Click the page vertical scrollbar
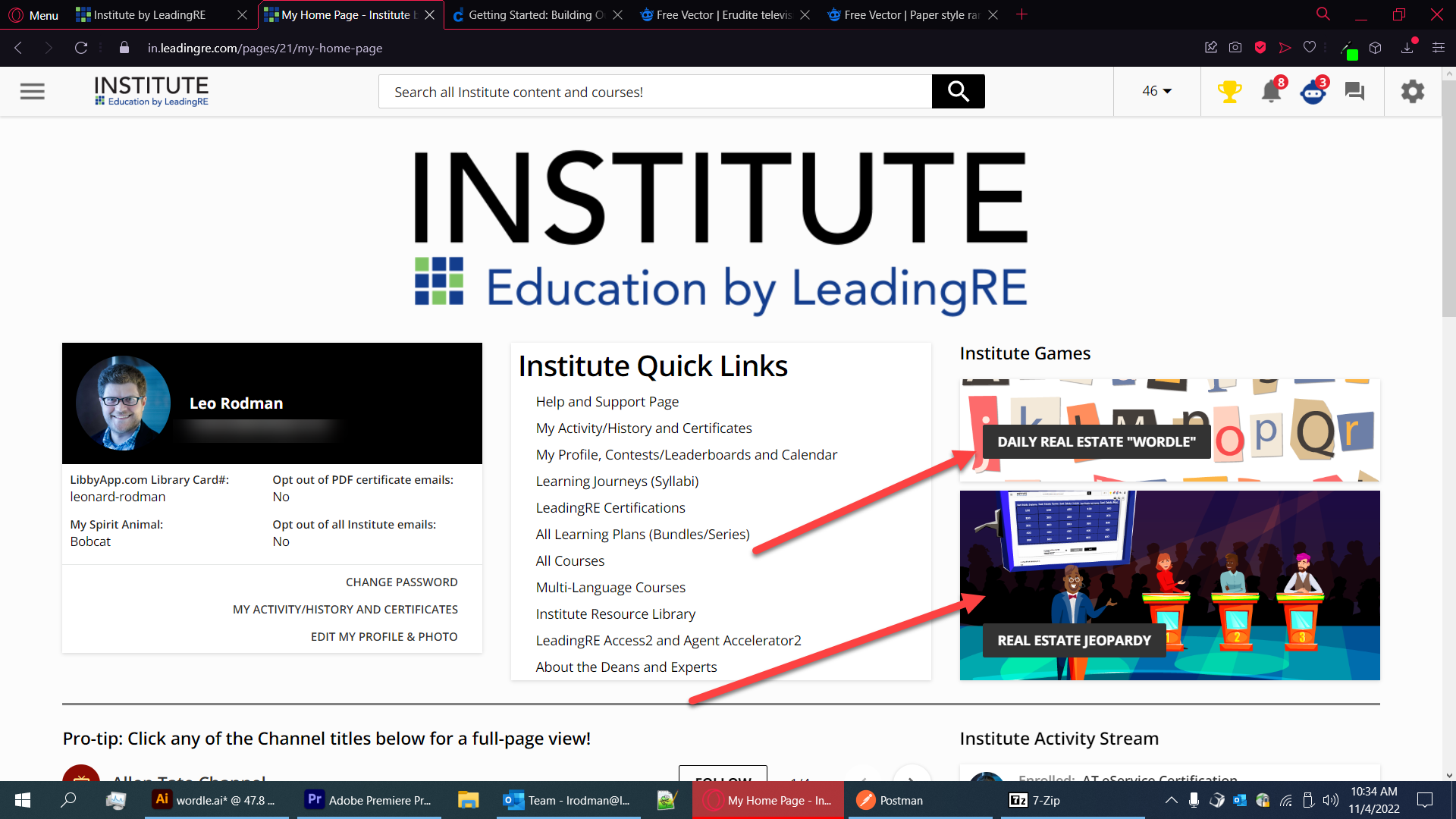Viewport: 1456px width, 819px height. point(1448,197)
